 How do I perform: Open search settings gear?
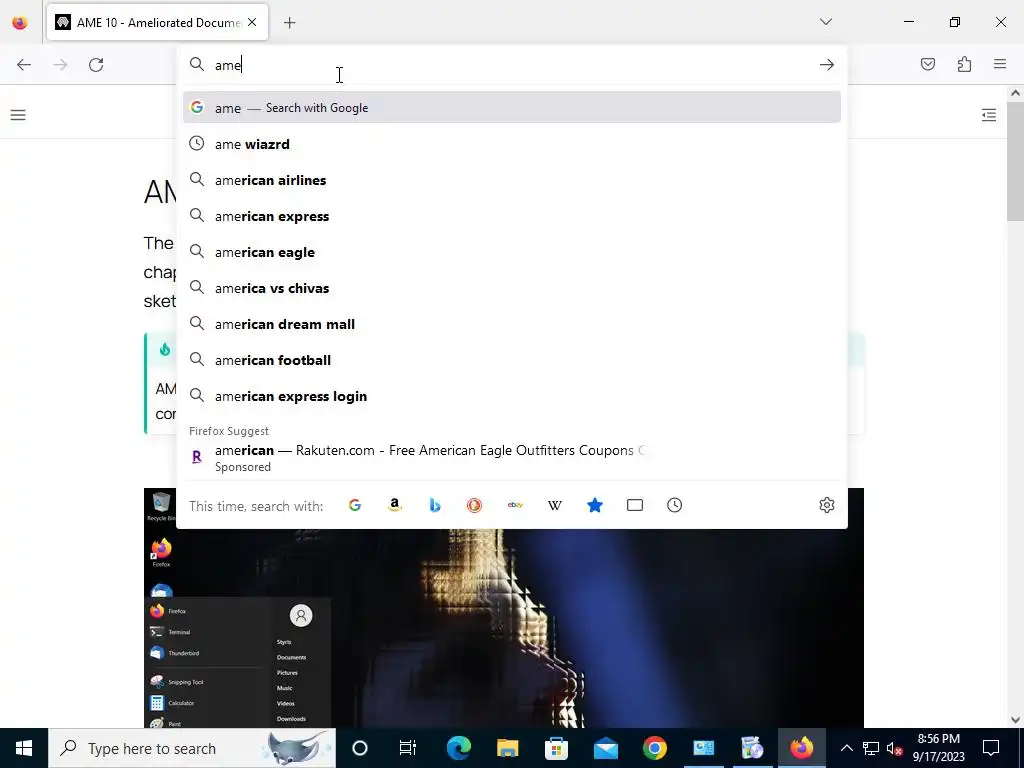click(827, 505)
